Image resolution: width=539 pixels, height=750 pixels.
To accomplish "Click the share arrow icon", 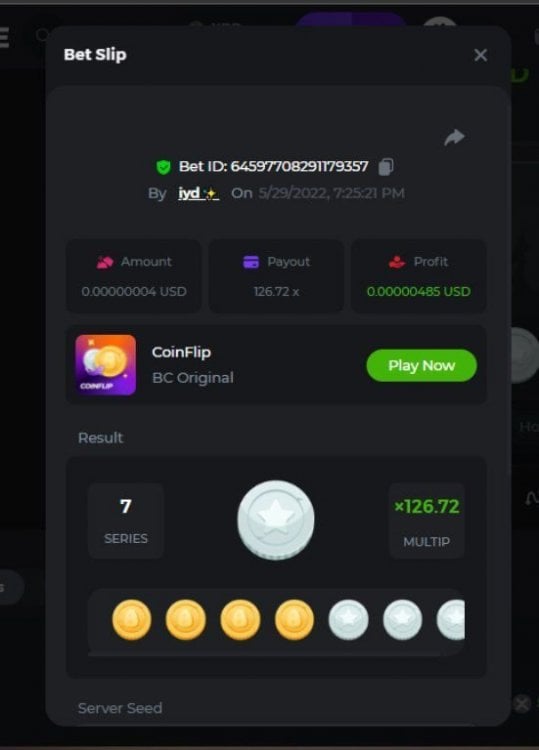I will click(454, 137).
